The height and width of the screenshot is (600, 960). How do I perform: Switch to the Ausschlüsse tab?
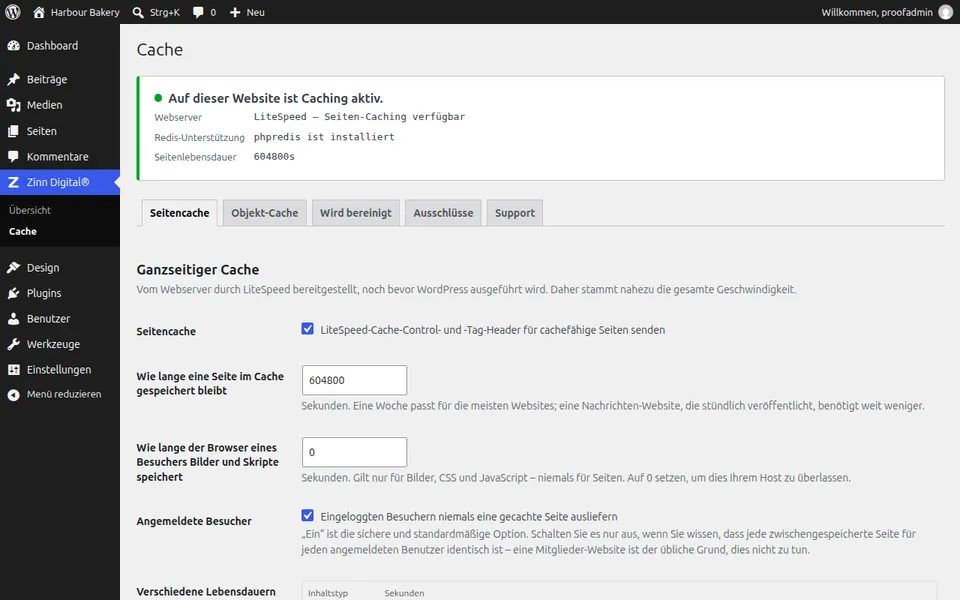pyautogui.click(x=443, y=213)
